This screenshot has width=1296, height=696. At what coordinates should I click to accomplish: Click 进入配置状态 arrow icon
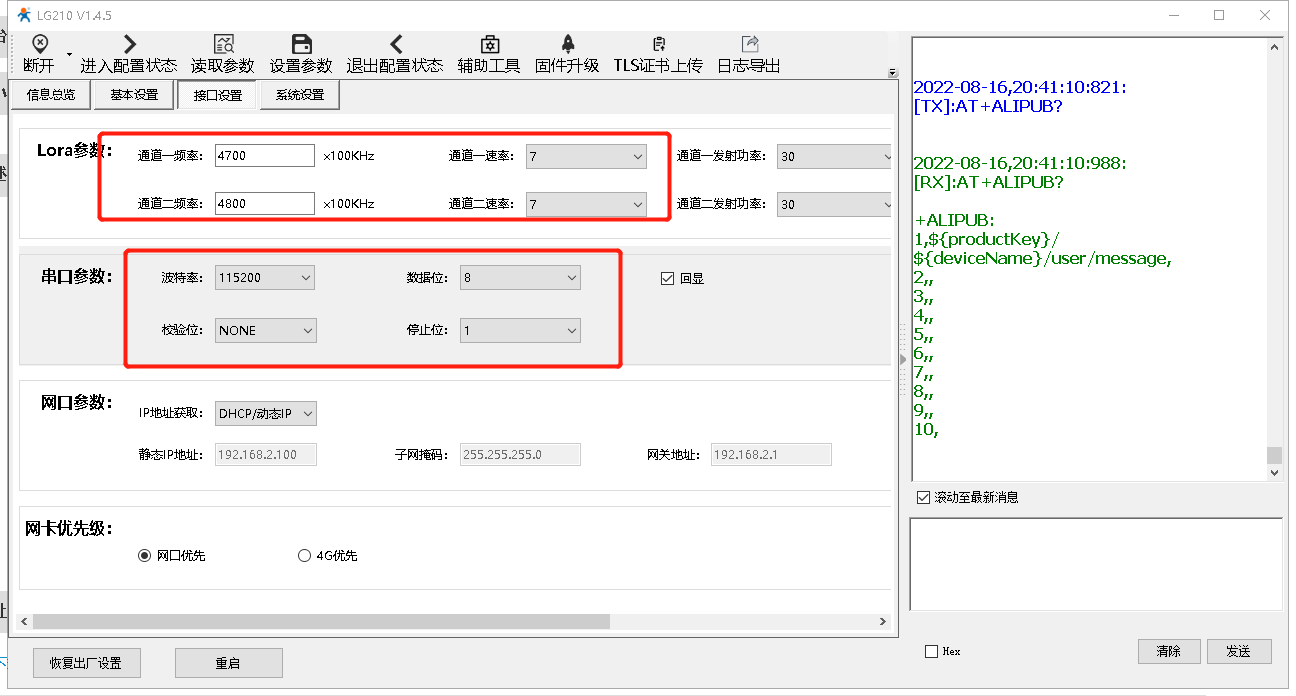click(x=128, y=44)
